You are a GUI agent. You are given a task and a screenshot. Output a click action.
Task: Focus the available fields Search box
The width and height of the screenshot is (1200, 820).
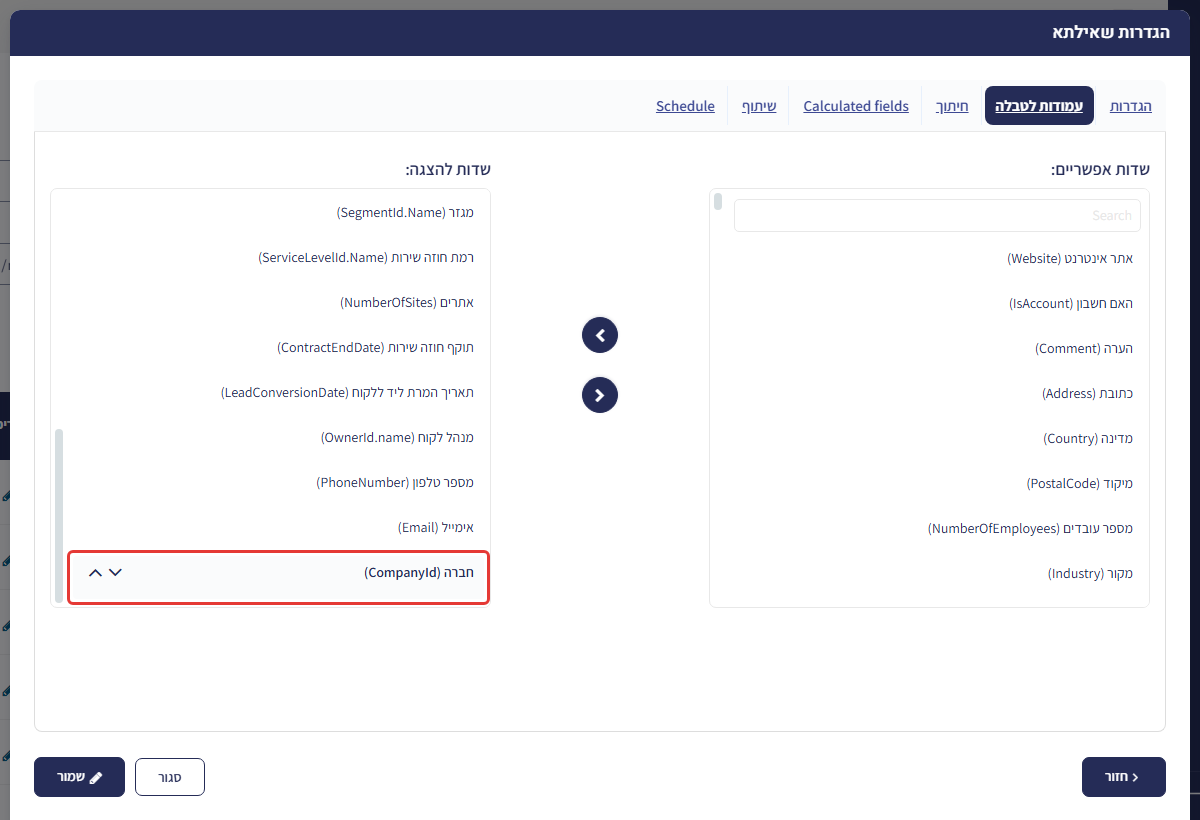pos(937,215)
